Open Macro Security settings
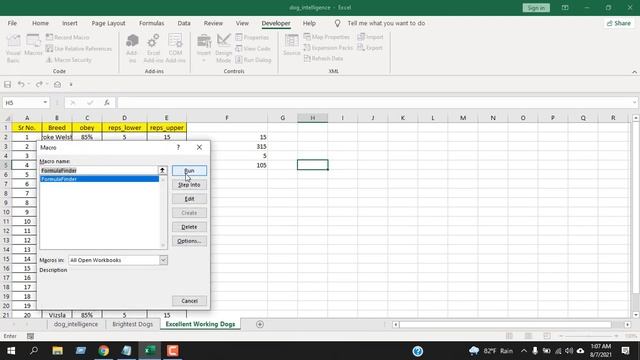This screenshot has height=360, width=640. 69,60
